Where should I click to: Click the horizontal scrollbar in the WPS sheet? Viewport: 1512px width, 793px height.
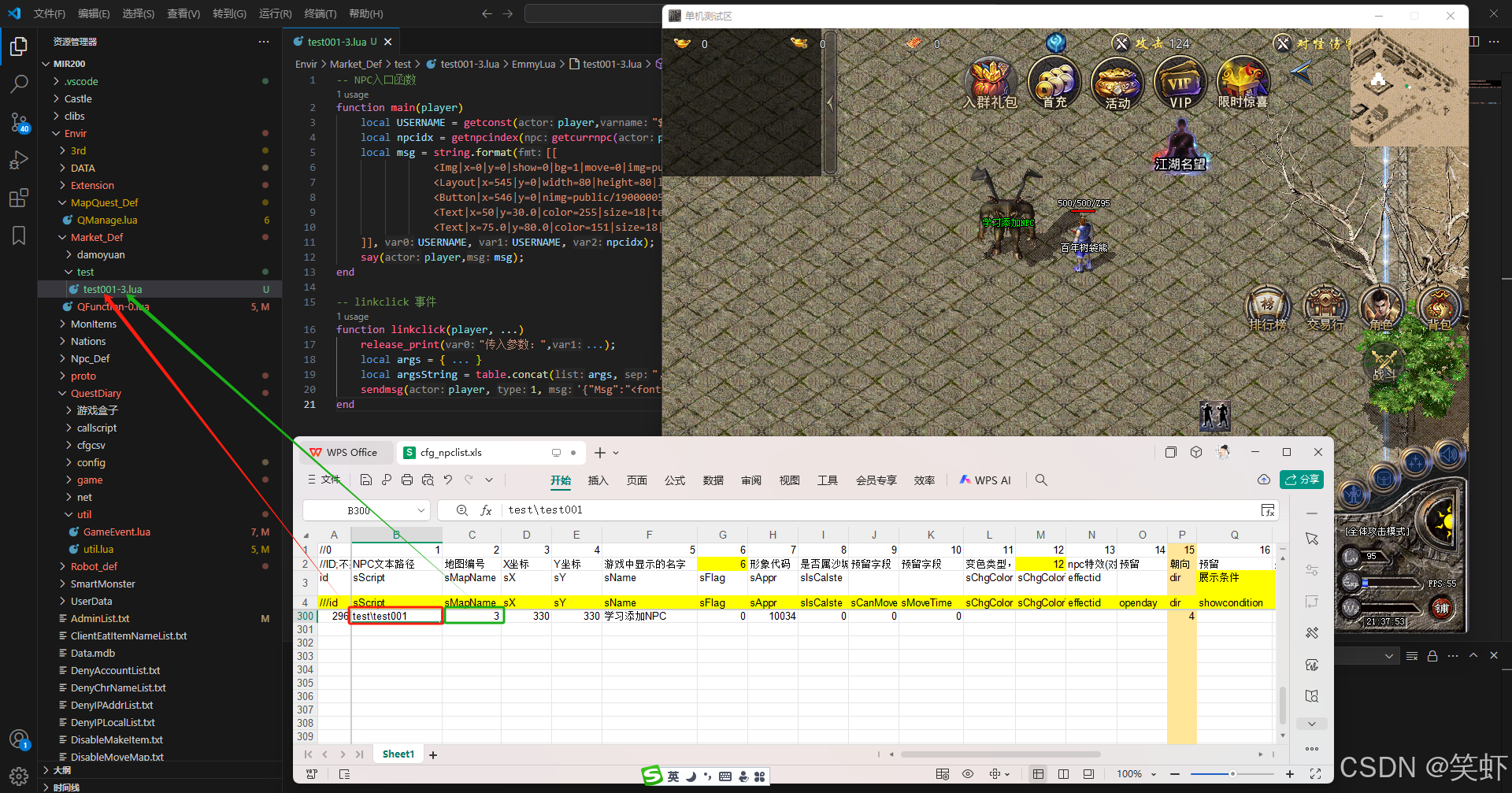tap(1000, 754)
